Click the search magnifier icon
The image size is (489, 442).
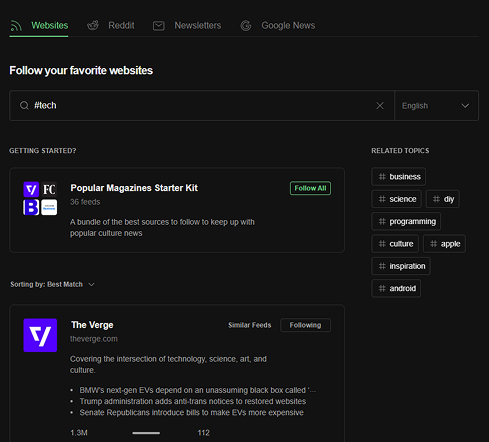pos(24,106)
